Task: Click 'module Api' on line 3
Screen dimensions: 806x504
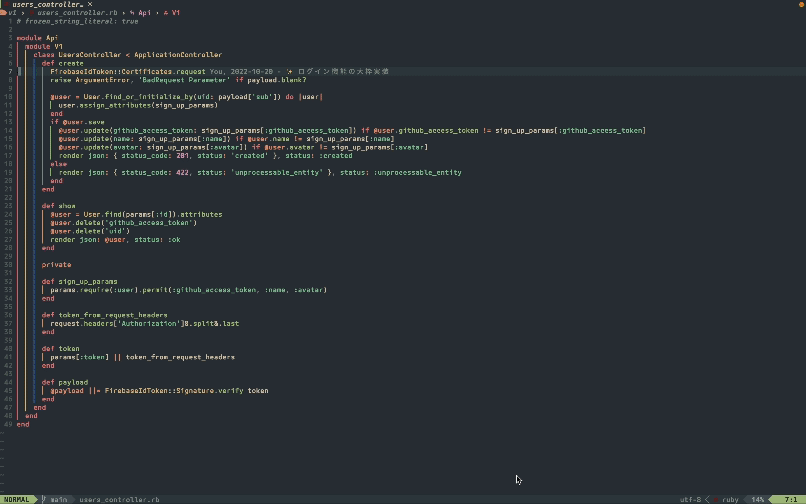Action: pyautogui.click(x=37, y=38)
